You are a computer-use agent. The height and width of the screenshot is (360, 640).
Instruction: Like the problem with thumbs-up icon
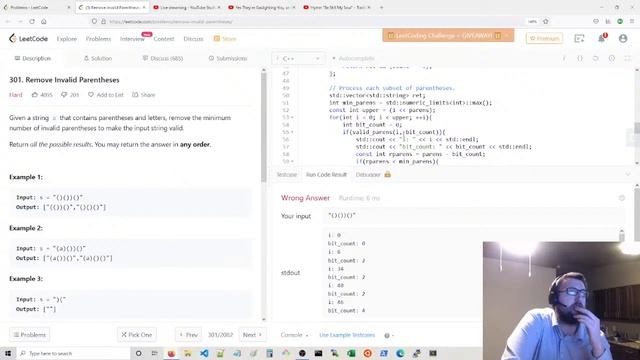tap(35, 95)
